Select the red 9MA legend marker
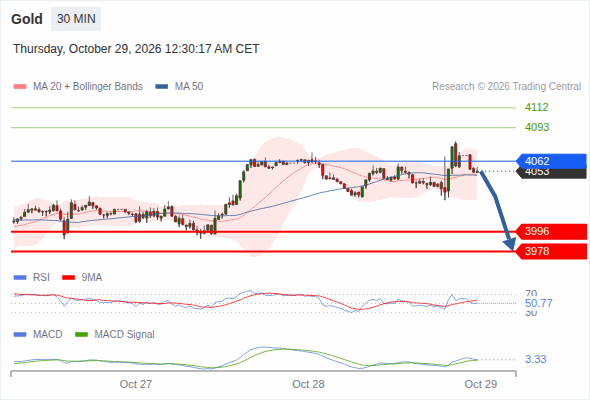Image resolution: width=590 pixels, height=400 pixels. pyautogui.click(x=68, y=278)
